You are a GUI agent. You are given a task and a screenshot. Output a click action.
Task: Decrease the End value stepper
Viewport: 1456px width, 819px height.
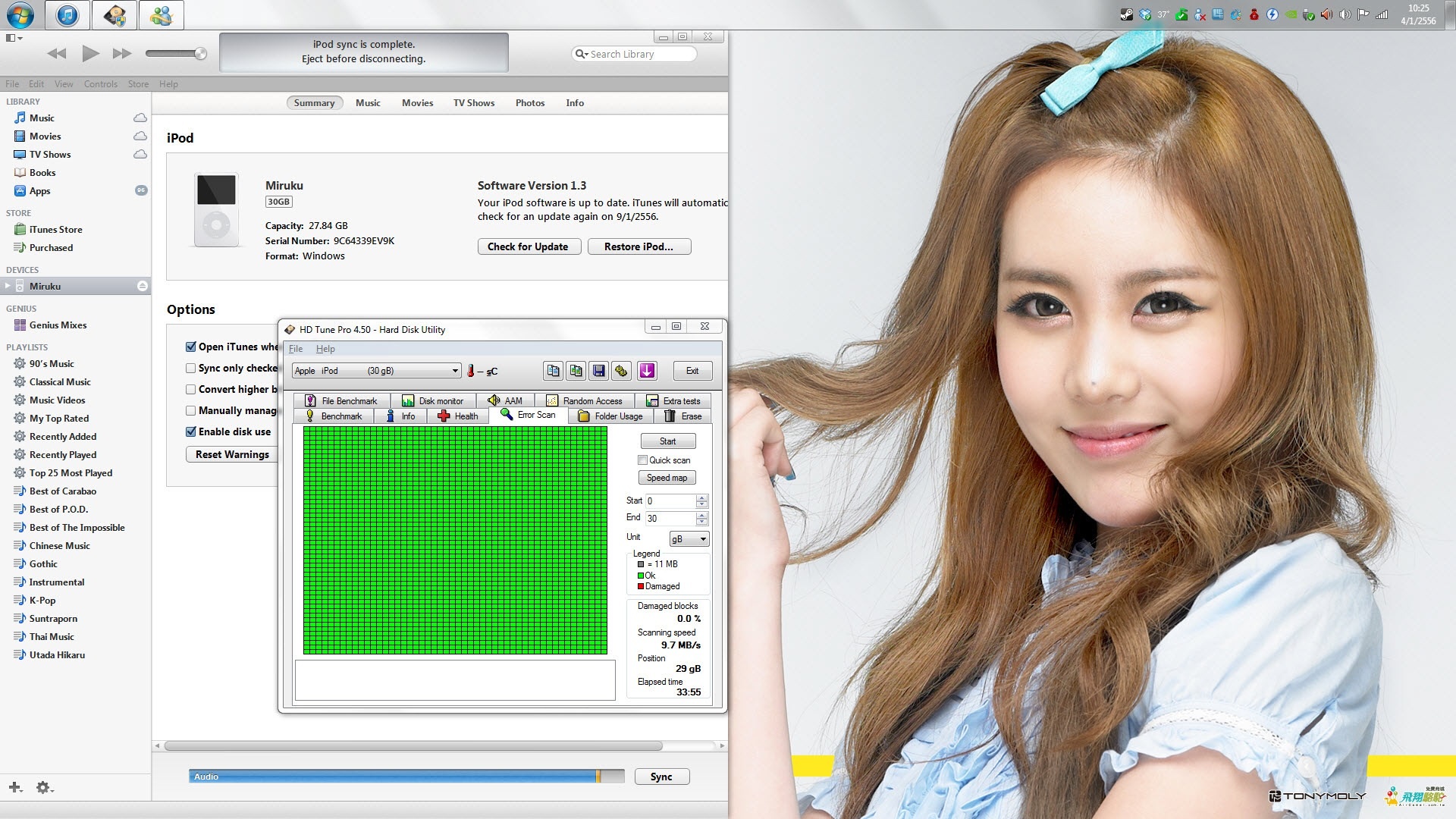pos(701,522)
